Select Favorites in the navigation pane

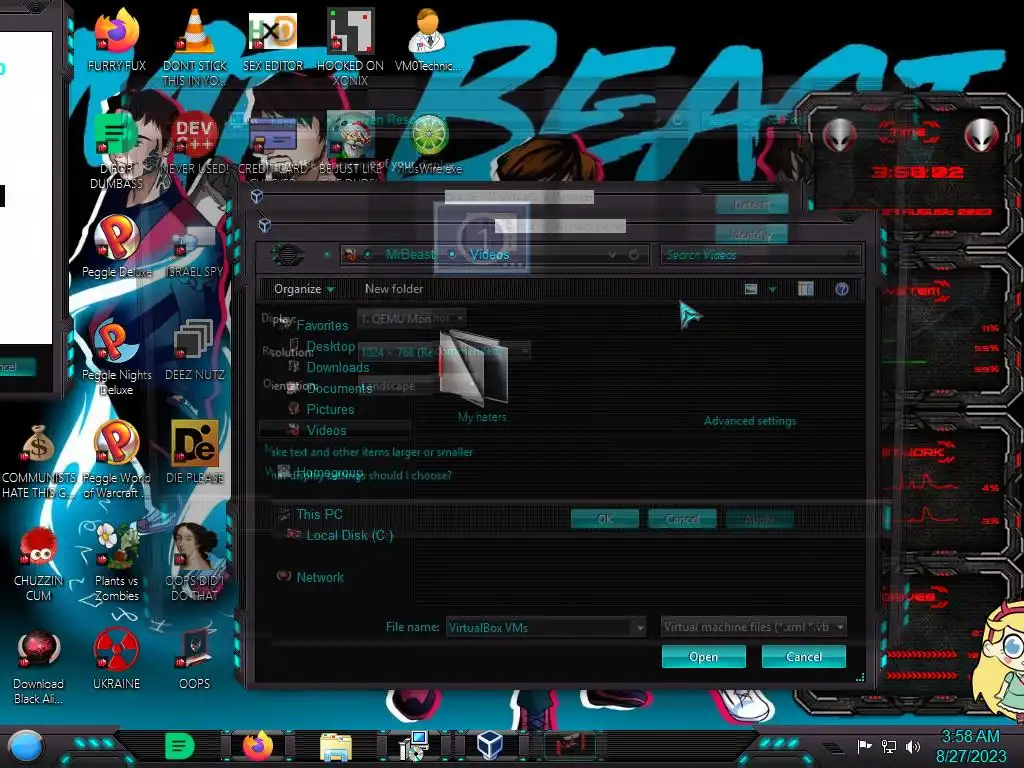(x=322, y=325)
